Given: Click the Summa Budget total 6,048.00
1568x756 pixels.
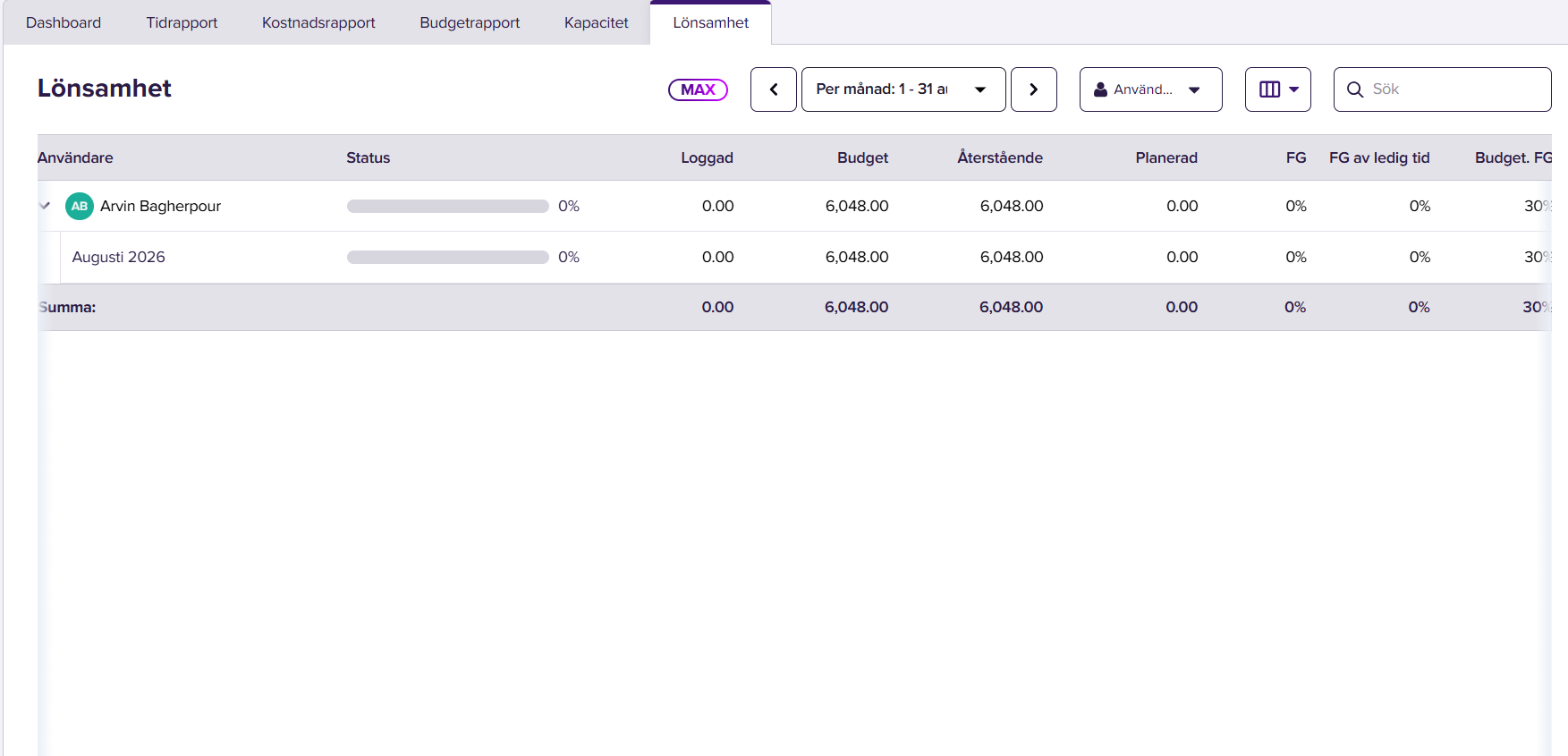Looking at the screenshot, I should pyautogui.click(x=857, y=307).
